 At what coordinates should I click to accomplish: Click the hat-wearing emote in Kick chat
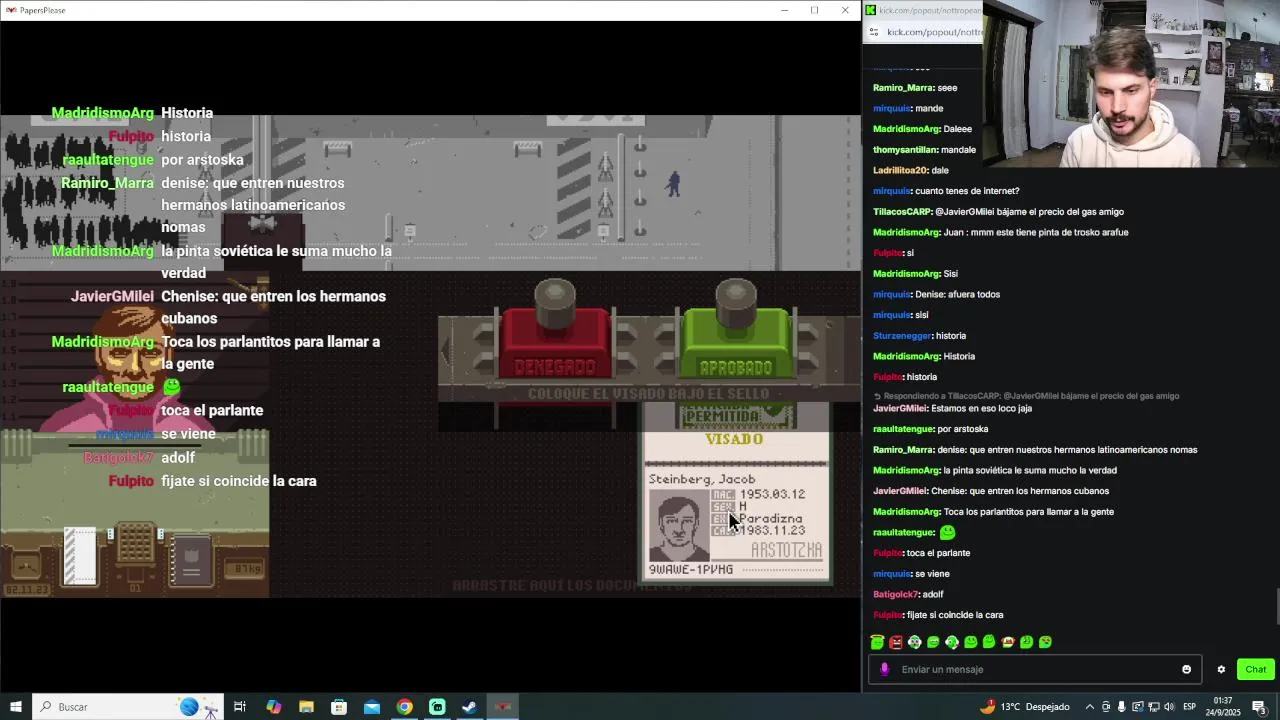coord(1008,642)
